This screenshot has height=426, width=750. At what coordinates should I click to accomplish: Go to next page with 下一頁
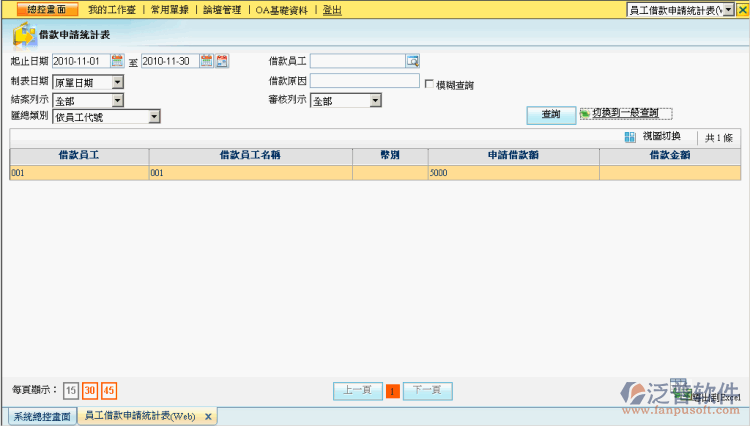[x=427, y=391]
